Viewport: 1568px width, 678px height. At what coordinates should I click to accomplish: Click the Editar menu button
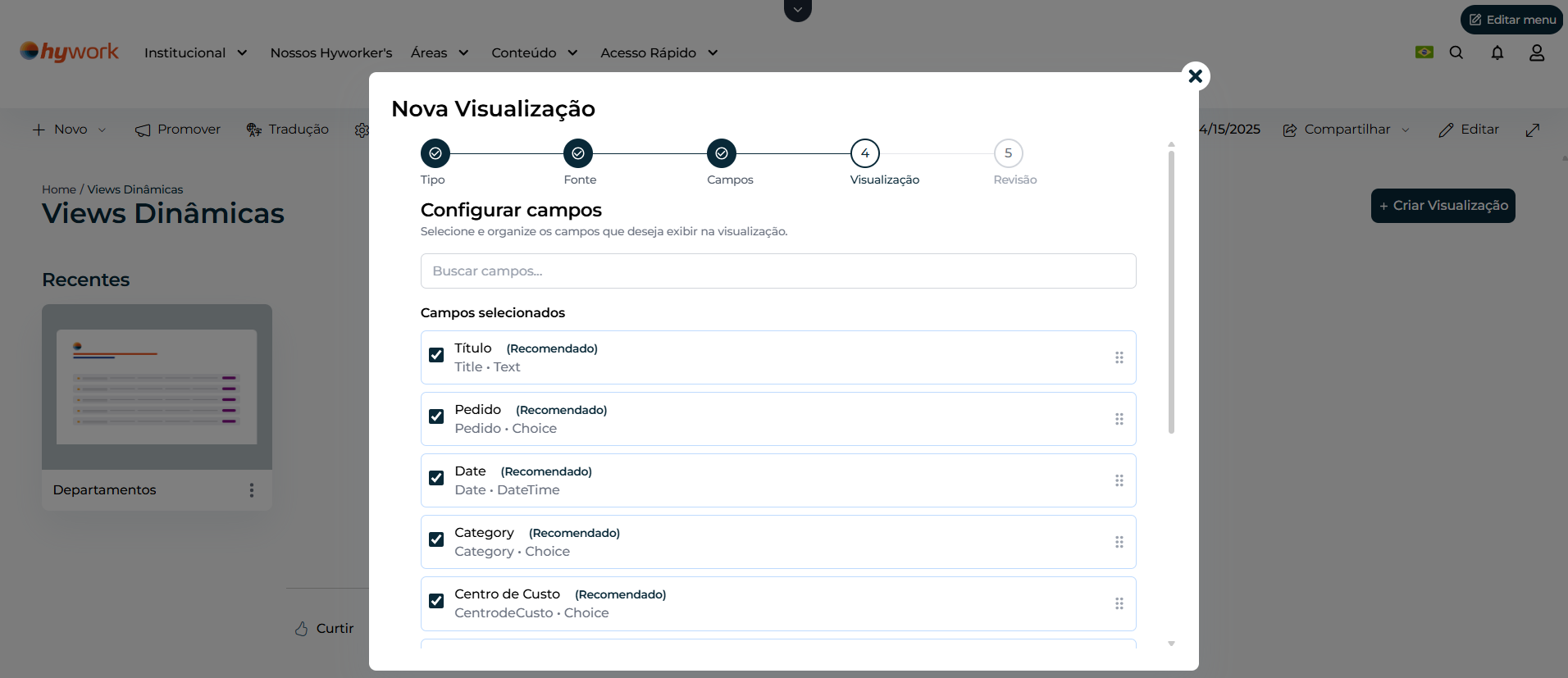1511,20
